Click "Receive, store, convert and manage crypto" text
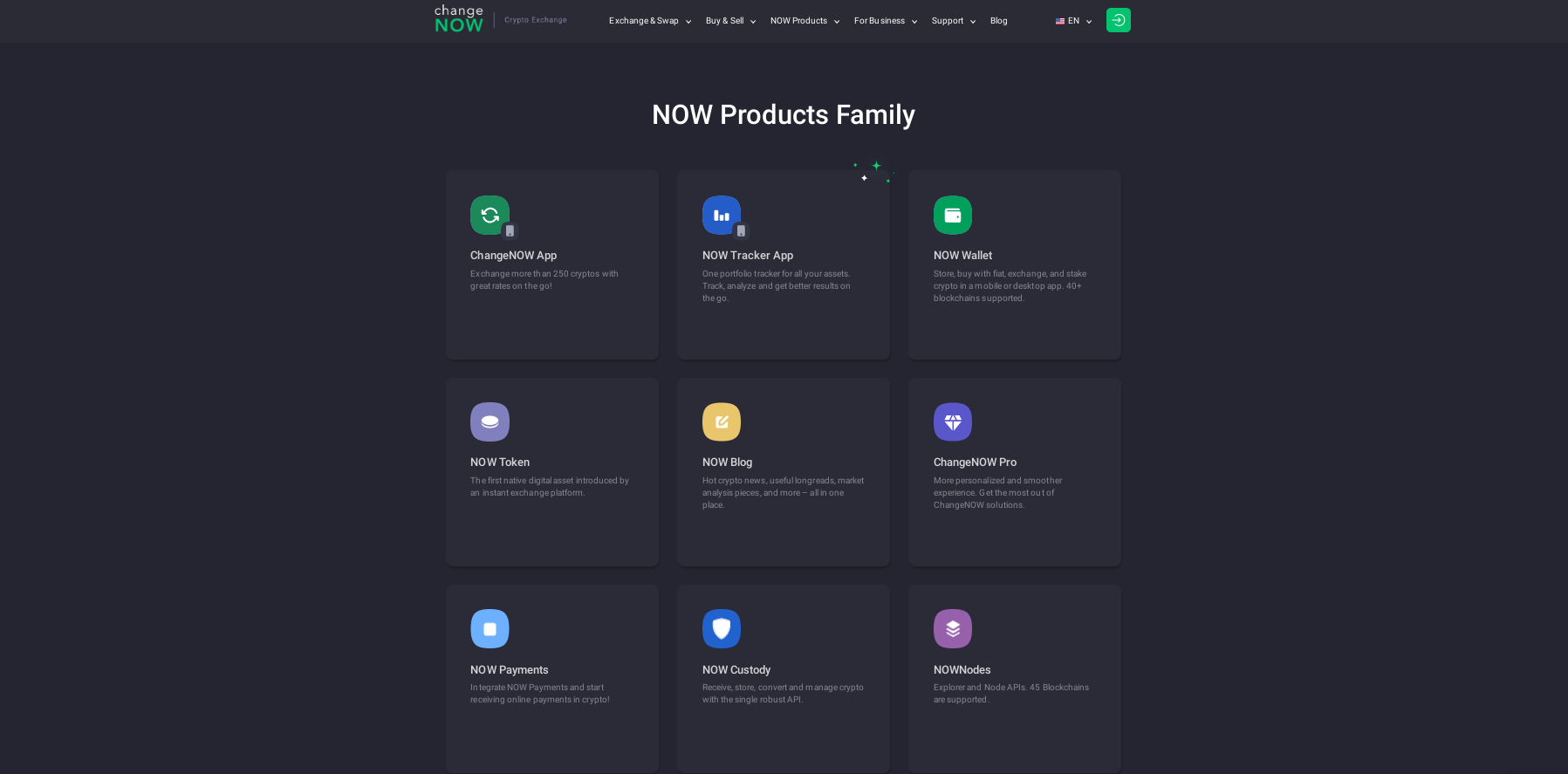Viewport: 1568px width, 774px height. coord(783,694)
